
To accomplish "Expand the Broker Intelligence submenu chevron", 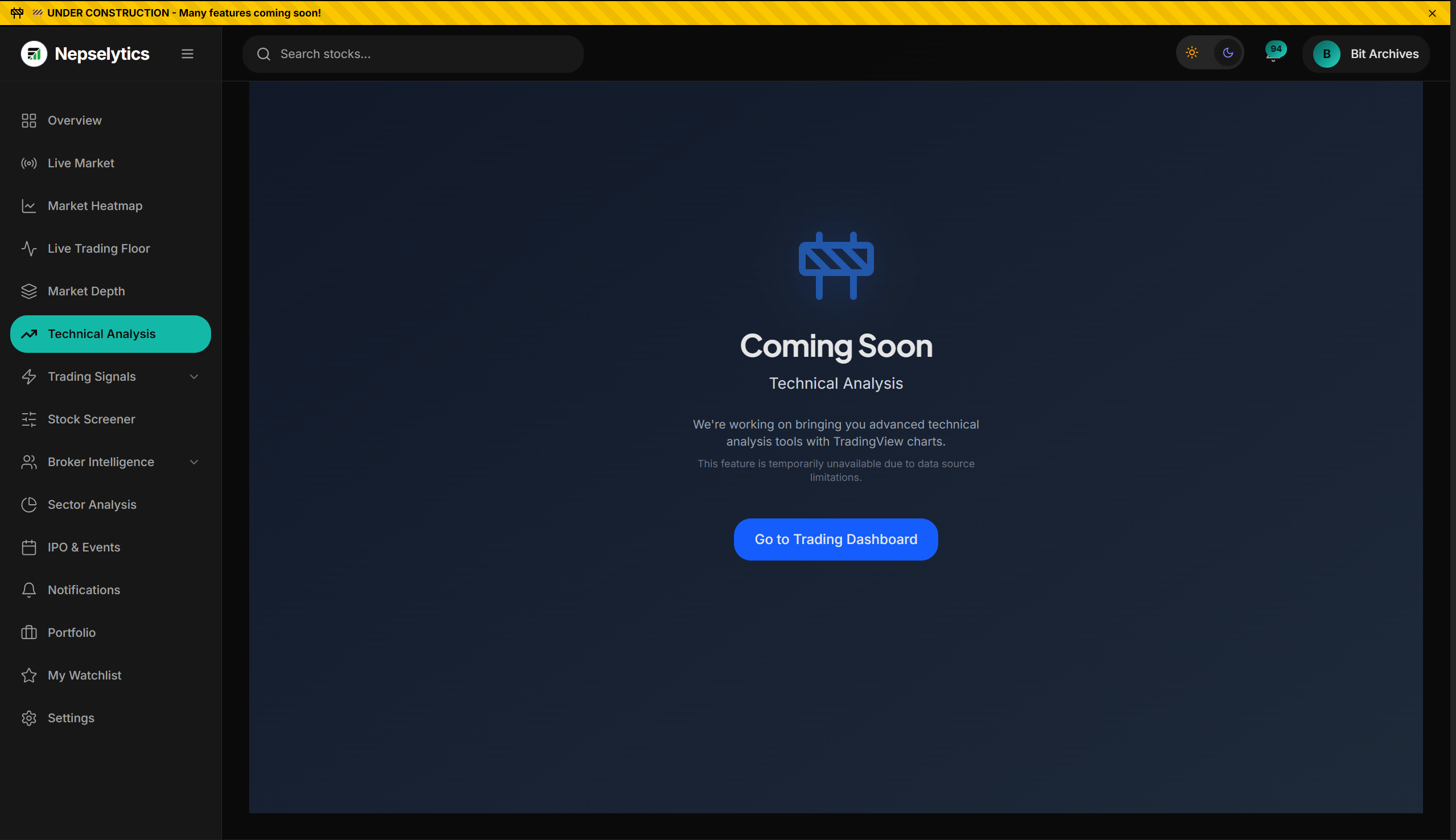I will coord(194,462).
